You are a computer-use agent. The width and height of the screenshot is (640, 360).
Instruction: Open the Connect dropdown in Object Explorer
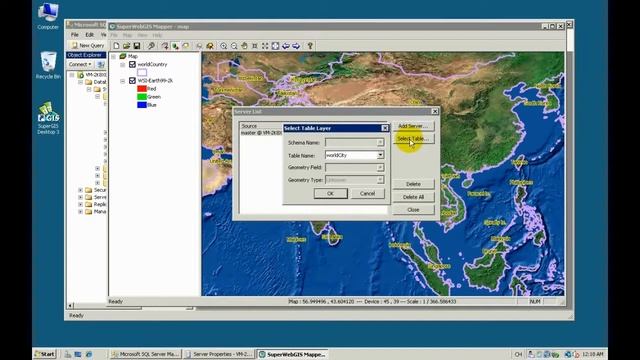pyautogui.click(x=80, y=64)
